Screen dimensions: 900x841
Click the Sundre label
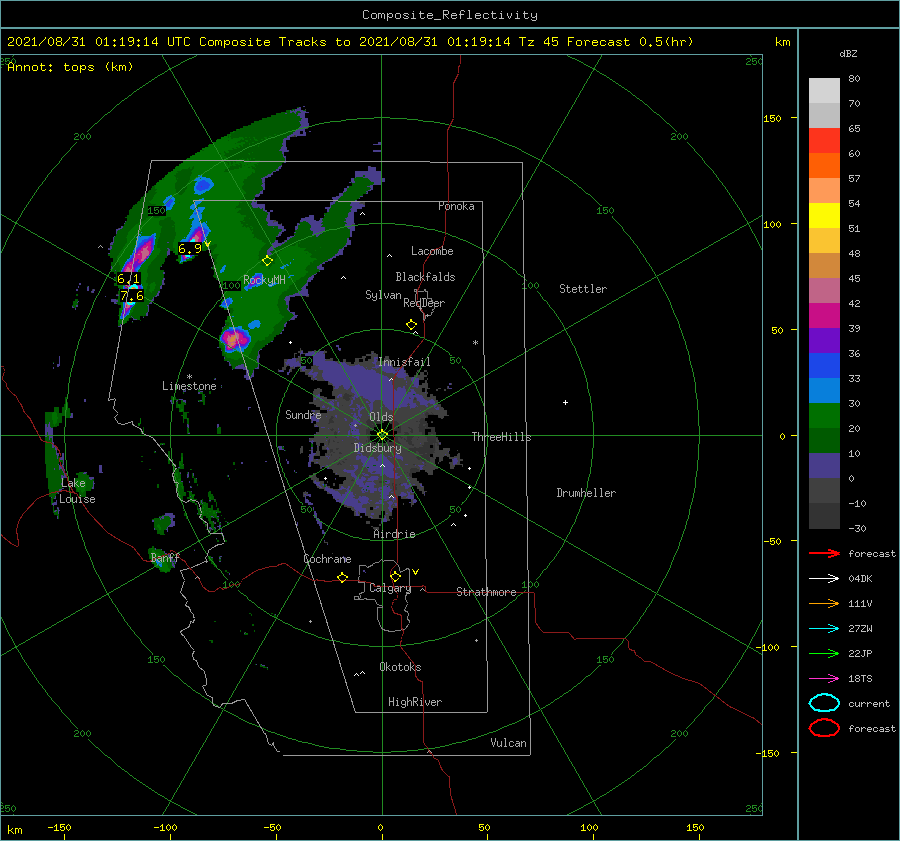303,414
